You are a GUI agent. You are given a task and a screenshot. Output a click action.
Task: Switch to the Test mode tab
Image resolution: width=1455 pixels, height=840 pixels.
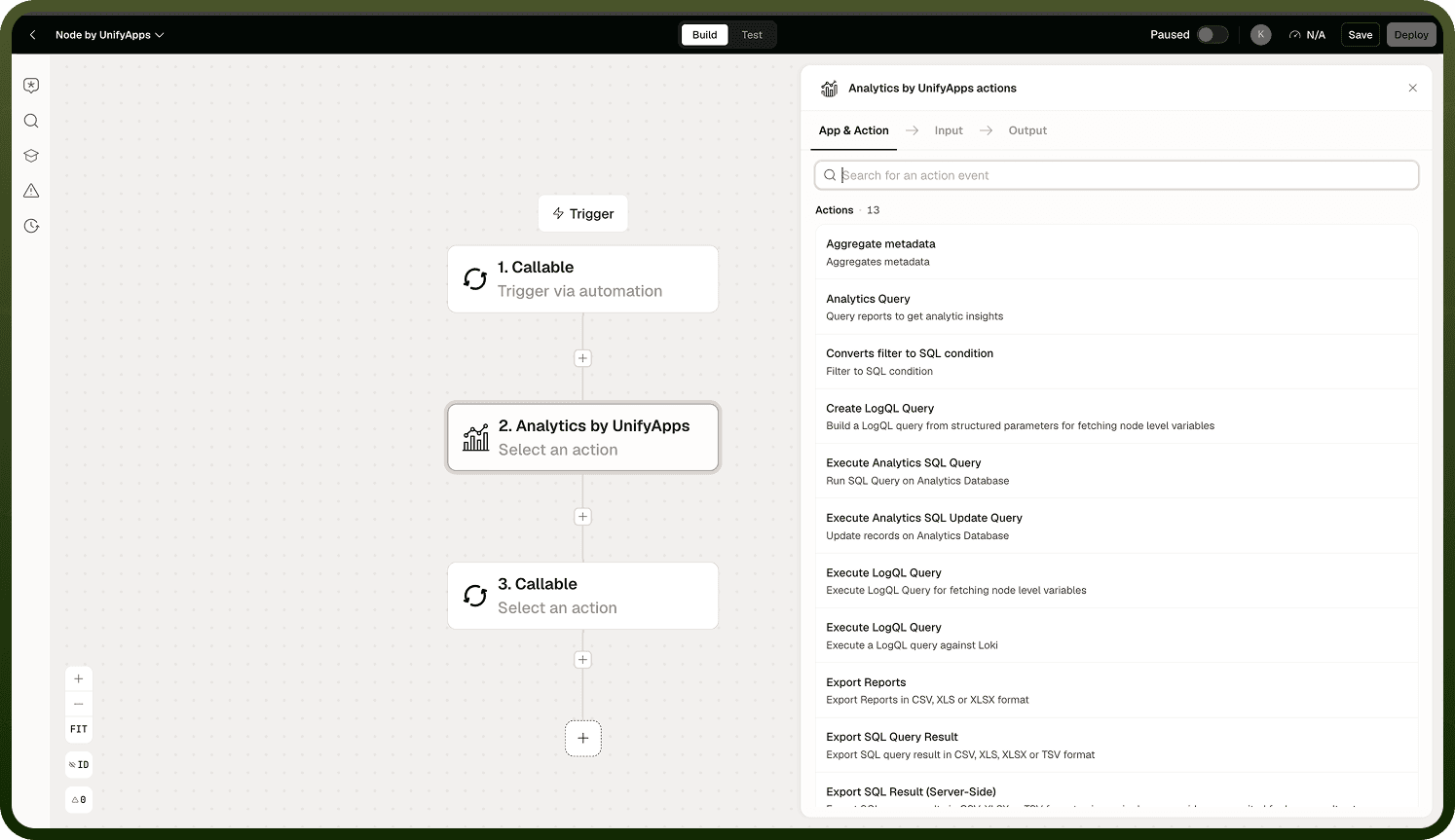click(752, 35)
